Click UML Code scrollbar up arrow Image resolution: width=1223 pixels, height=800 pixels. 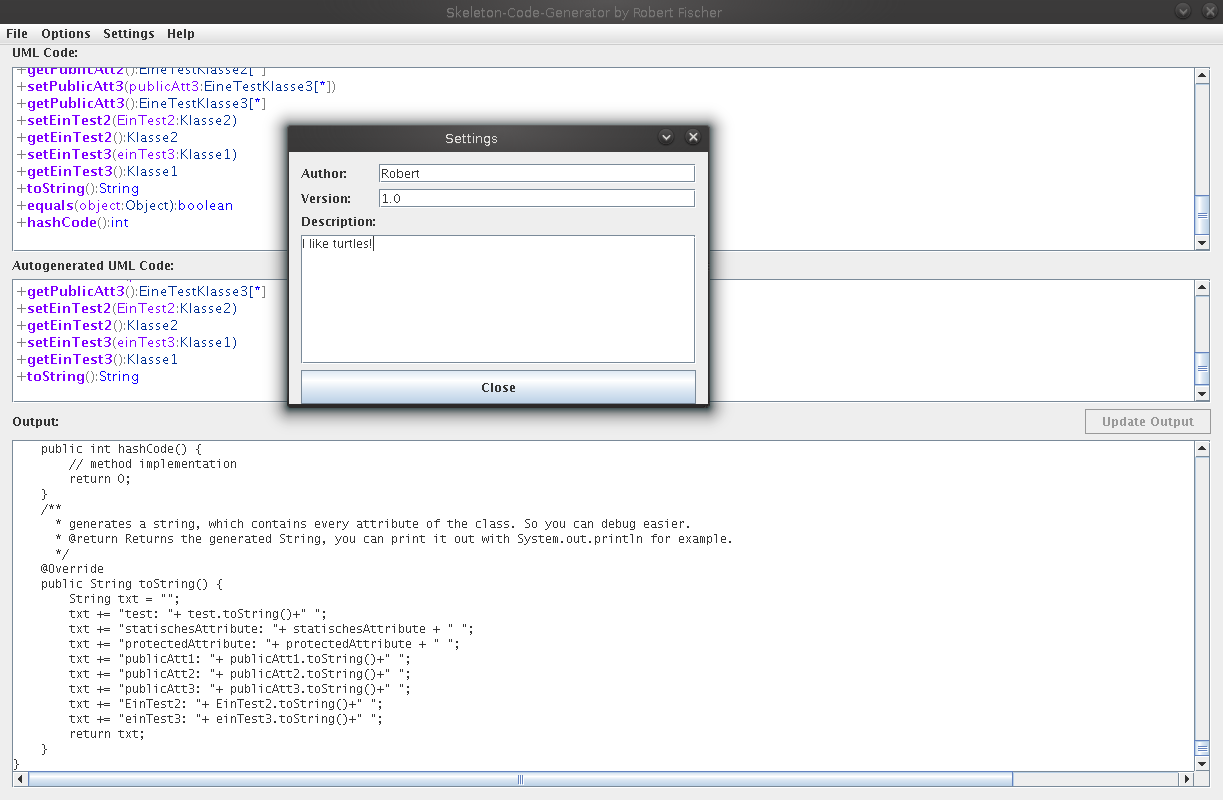[x=1202, y=76]
